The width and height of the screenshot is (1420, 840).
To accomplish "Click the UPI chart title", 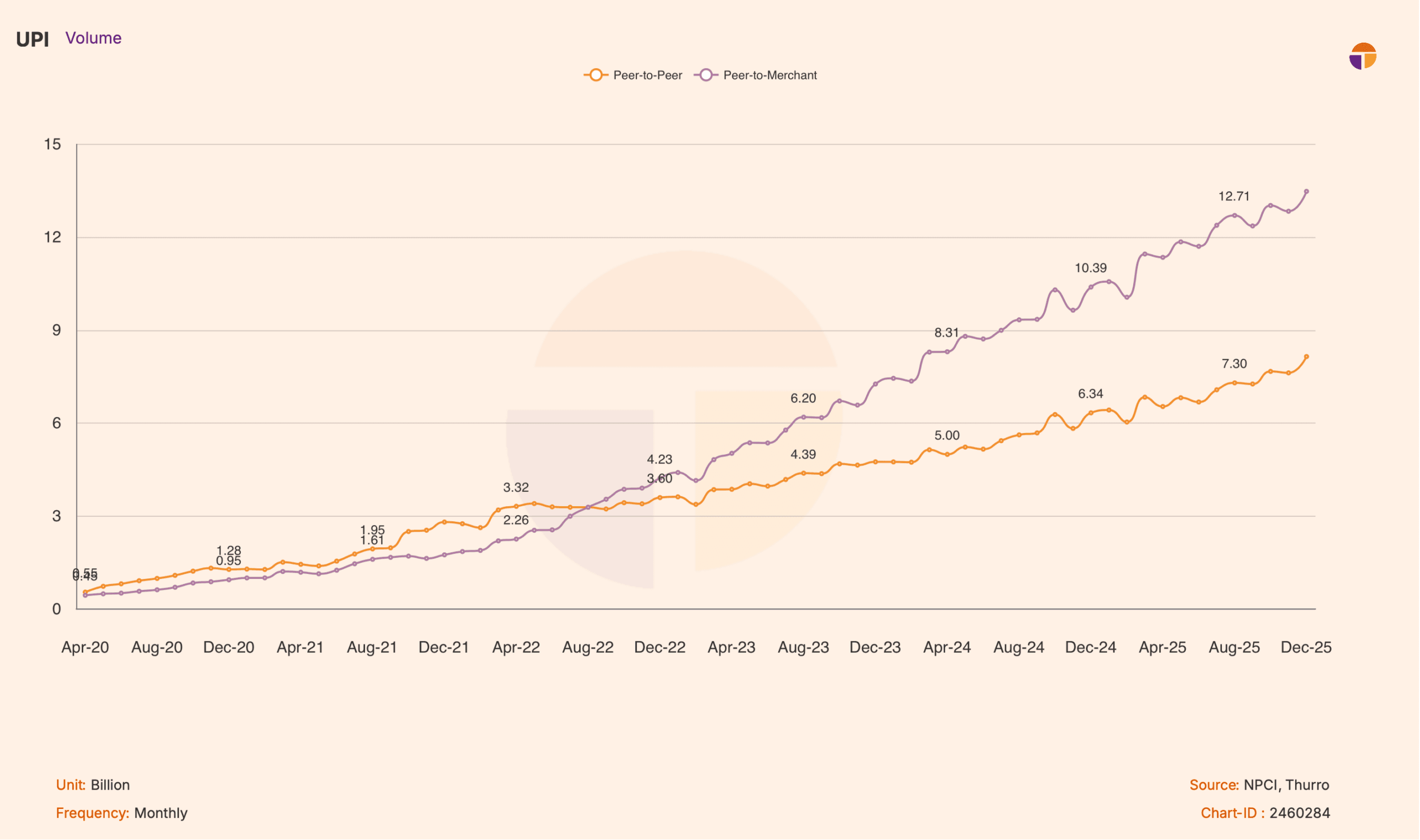I will 32,39.
